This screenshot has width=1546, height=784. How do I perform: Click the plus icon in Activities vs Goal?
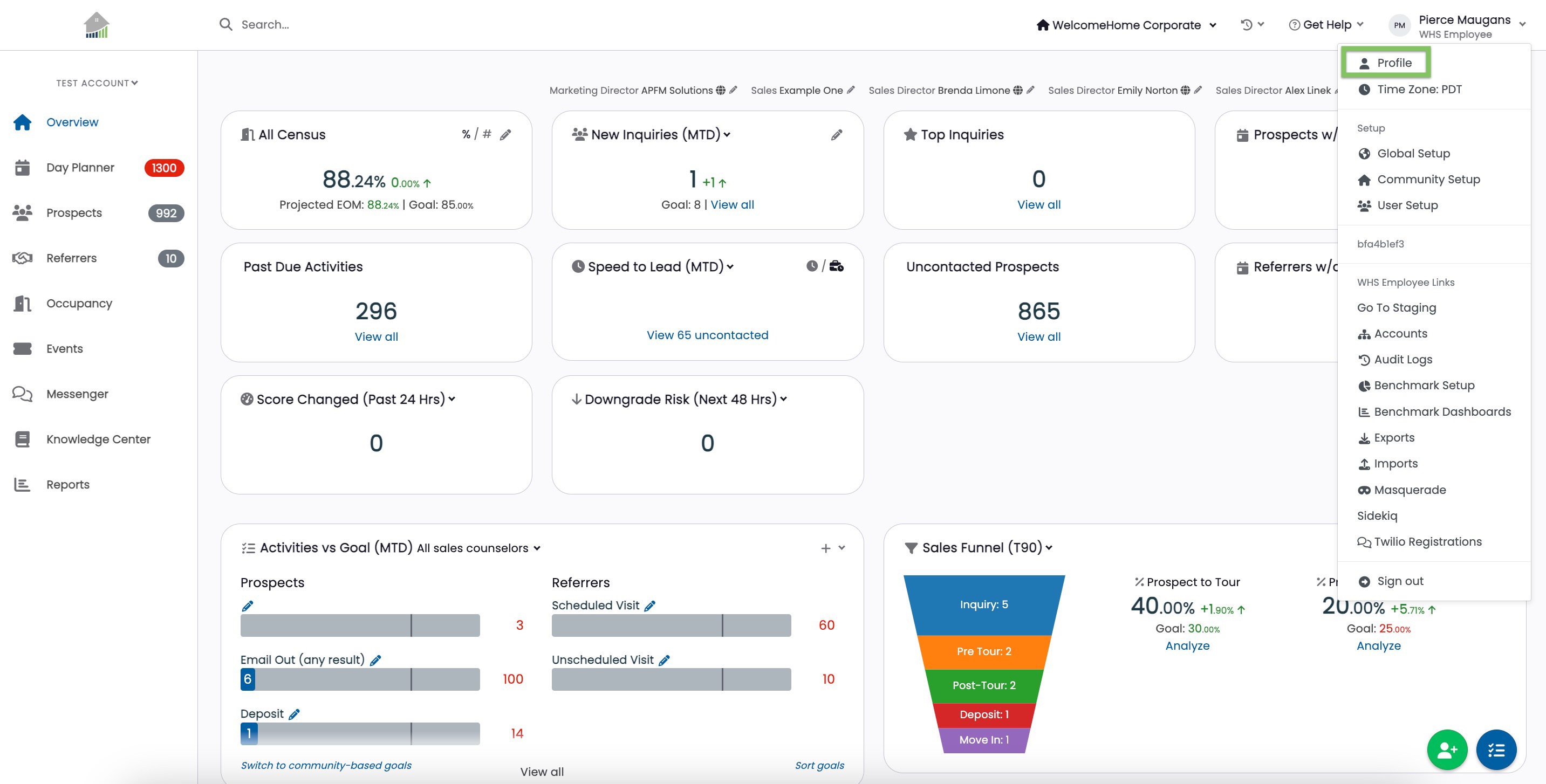point(825,548)
